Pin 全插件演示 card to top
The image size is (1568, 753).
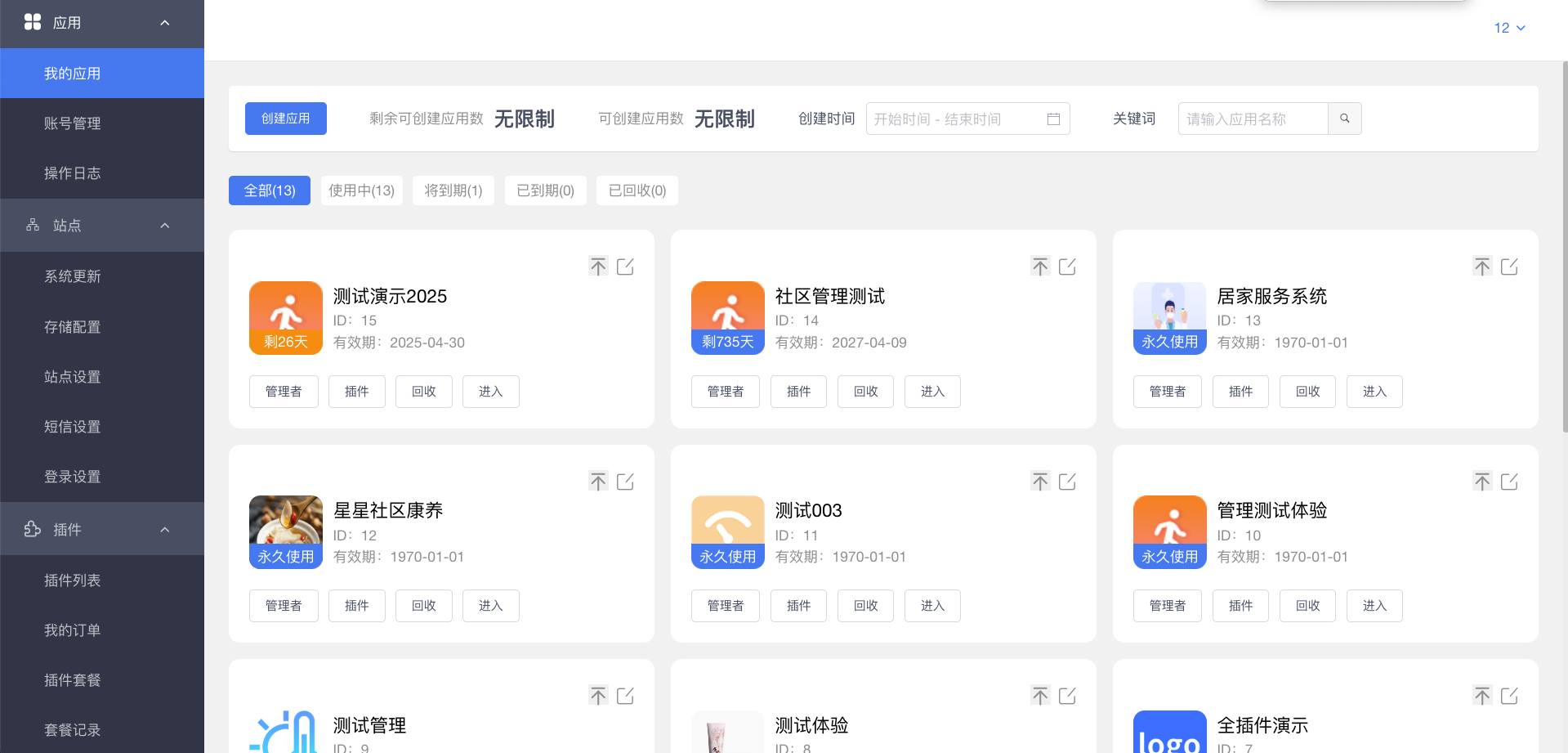pyautogui.click(x=1482, y=696)
